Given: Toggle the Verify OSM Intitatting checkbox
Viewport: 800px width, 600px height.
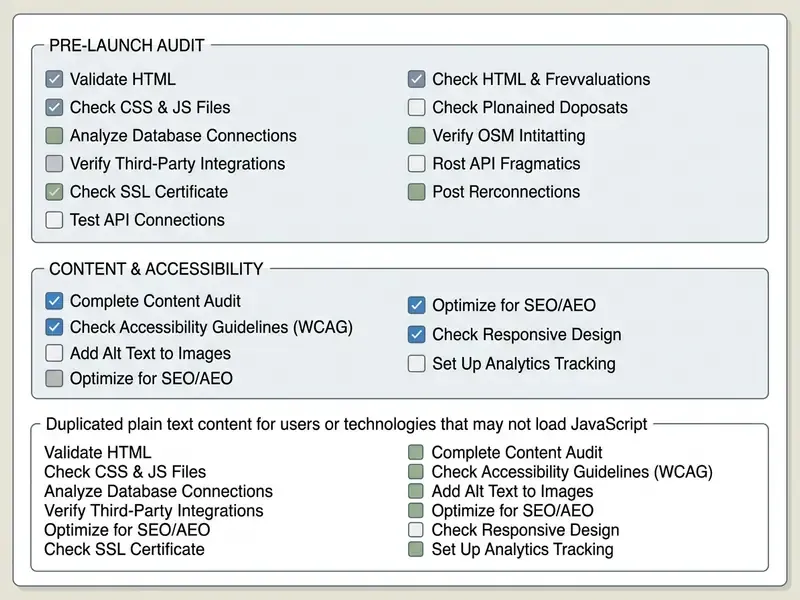Looking at the screenshot, I should click(x=416, y=135).
